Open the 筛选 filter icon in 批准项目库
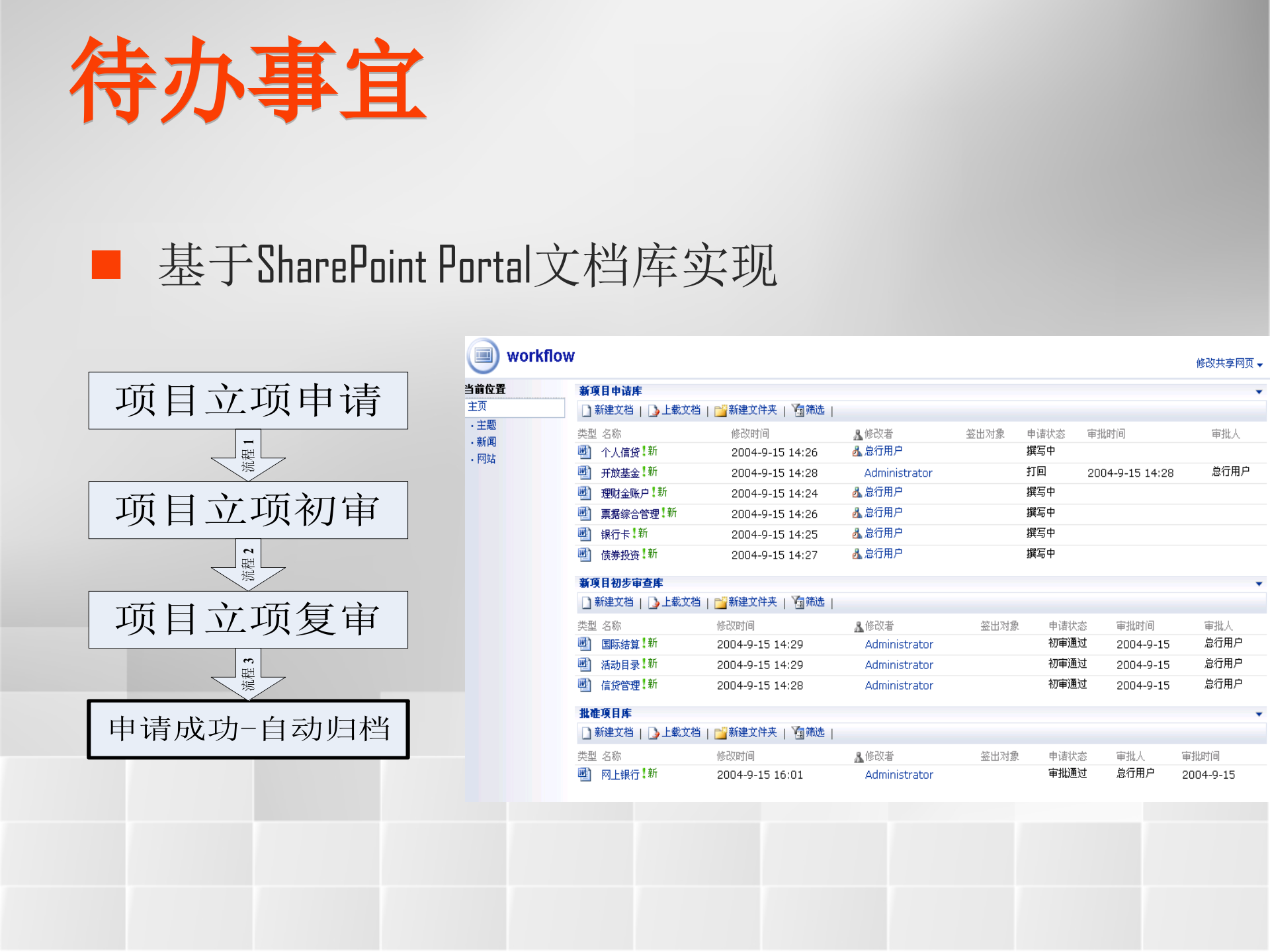1270x952 pixels. point(798,732)
